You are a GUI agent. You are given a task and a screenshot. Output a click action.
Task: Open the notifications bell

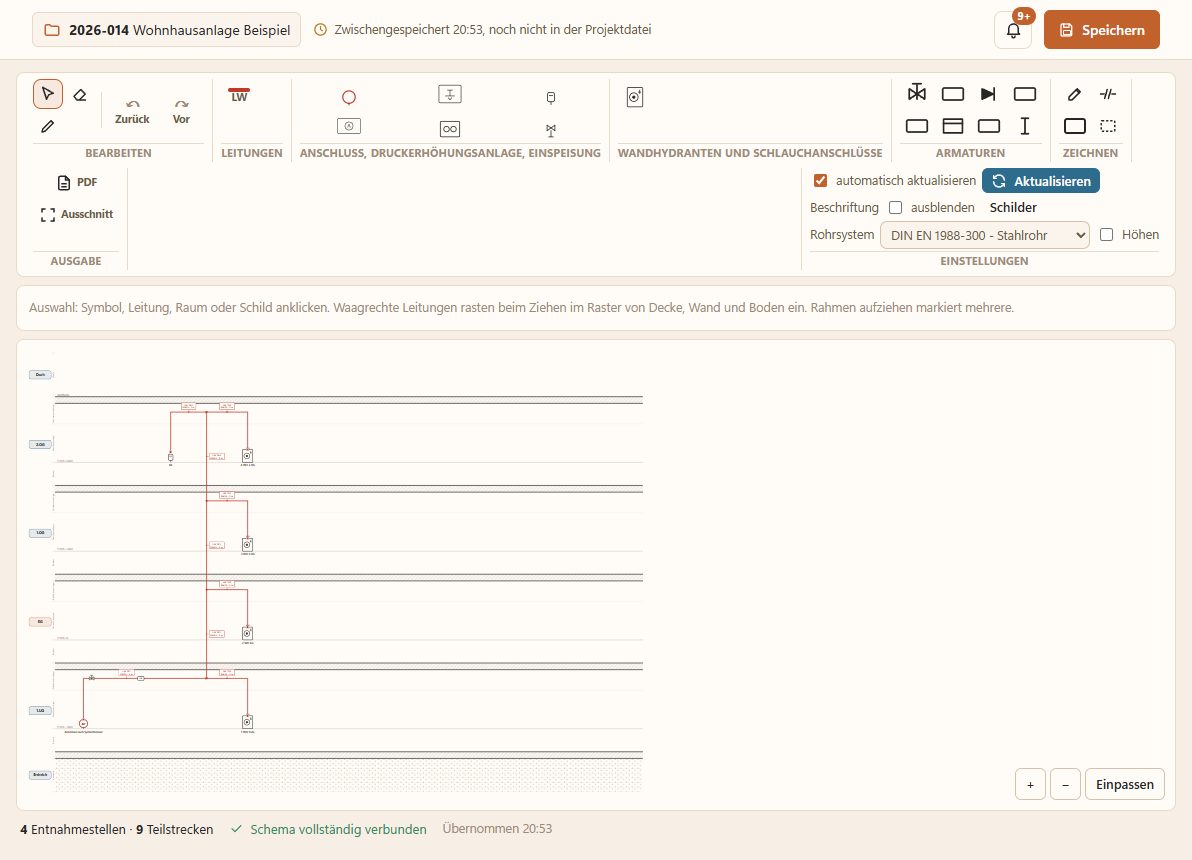[1013, 30]
